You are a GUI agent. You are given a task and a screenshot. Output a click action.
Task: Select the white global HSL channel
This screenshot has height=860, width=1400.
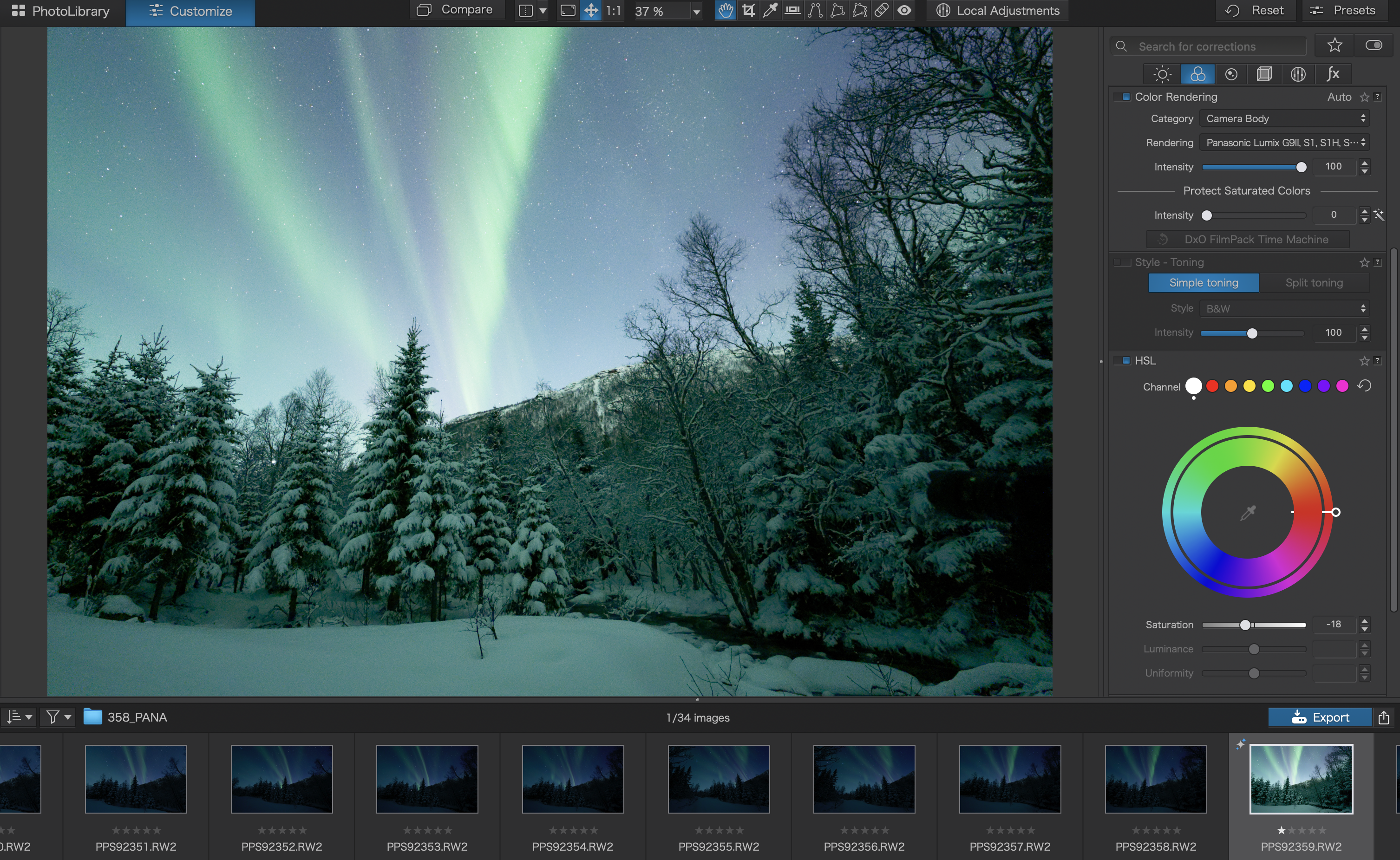1193,386
